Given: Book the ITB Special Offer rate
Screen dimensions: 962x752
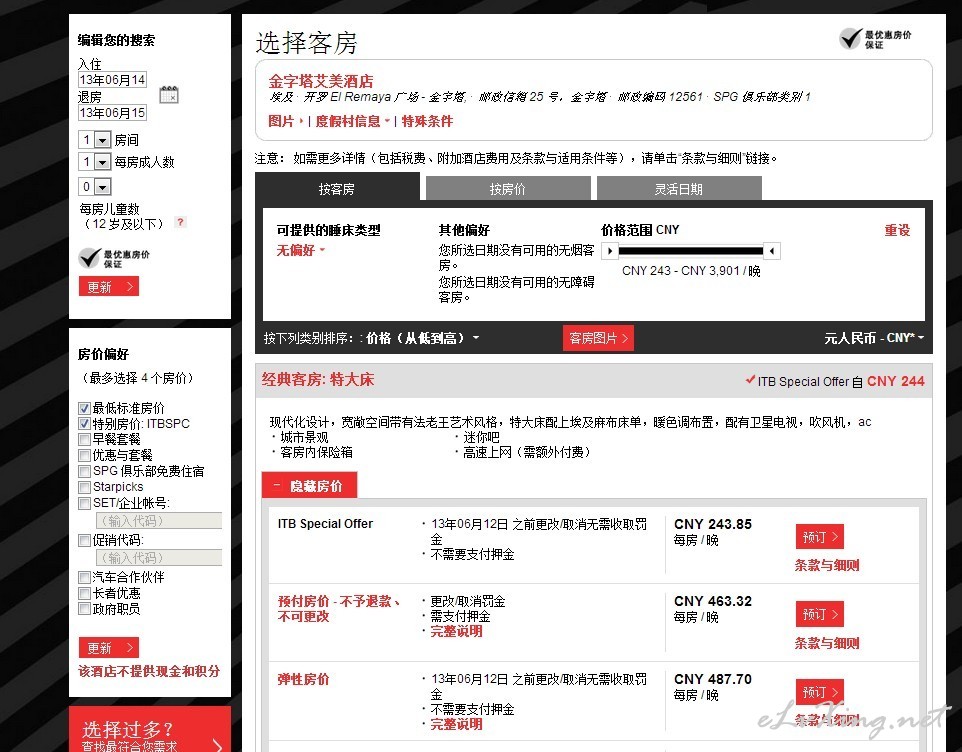Looking at the screenshot, I should [820, 537].
